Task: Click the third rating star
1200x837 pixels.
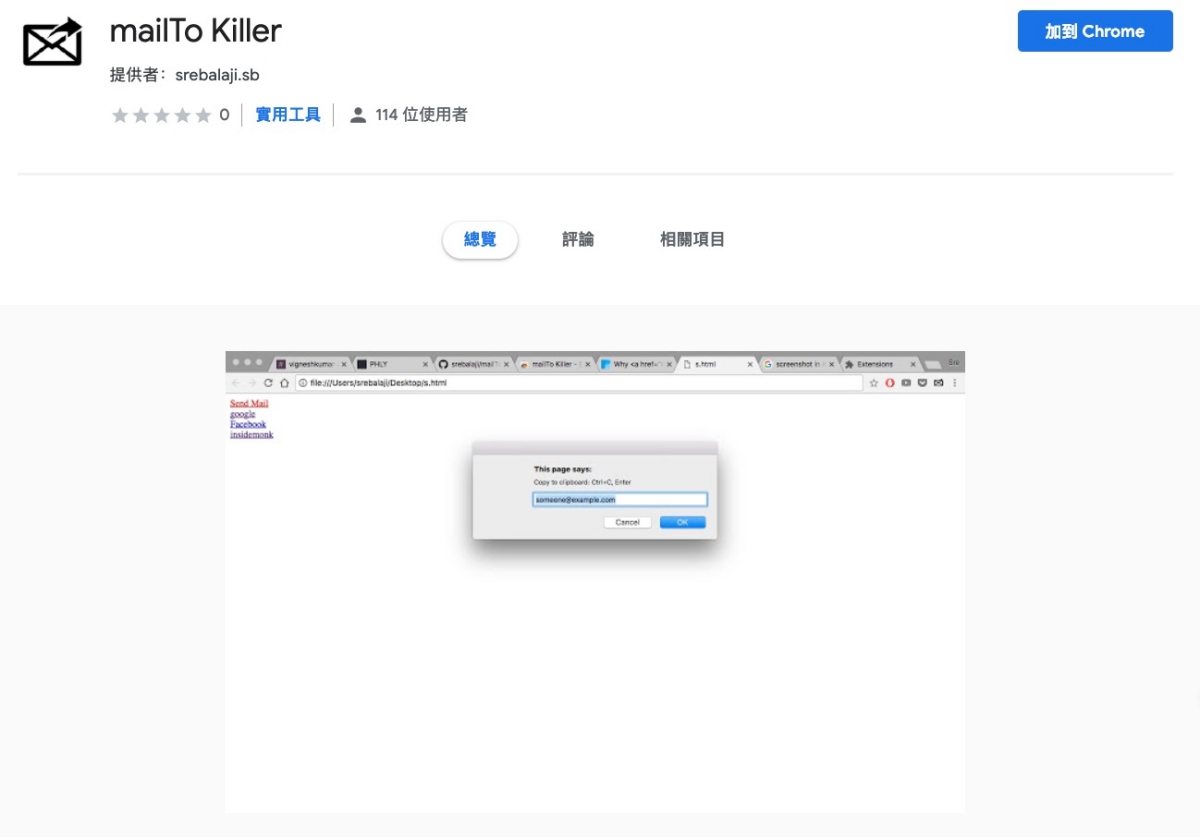Action: pyautogui.click(x=162, y=115)
